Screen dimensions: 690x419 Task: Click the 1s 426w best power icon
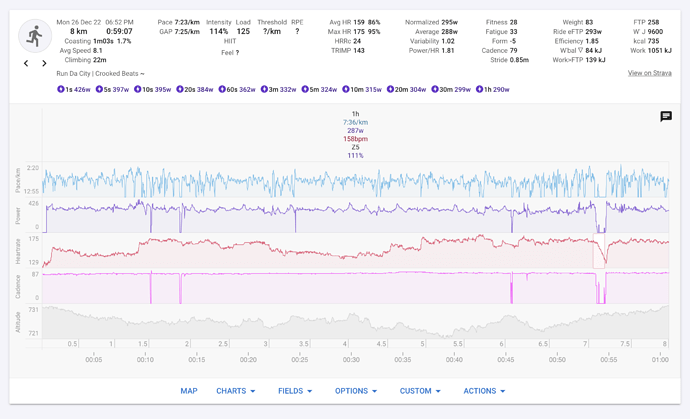61,89
